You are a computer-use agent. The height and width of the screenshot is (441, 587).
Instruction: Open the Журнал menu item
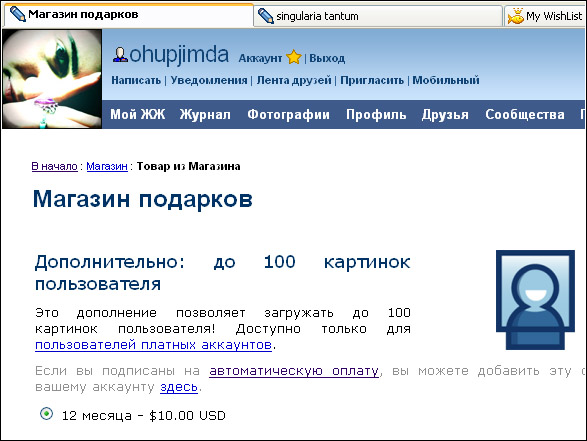click(x=205, y=114)
